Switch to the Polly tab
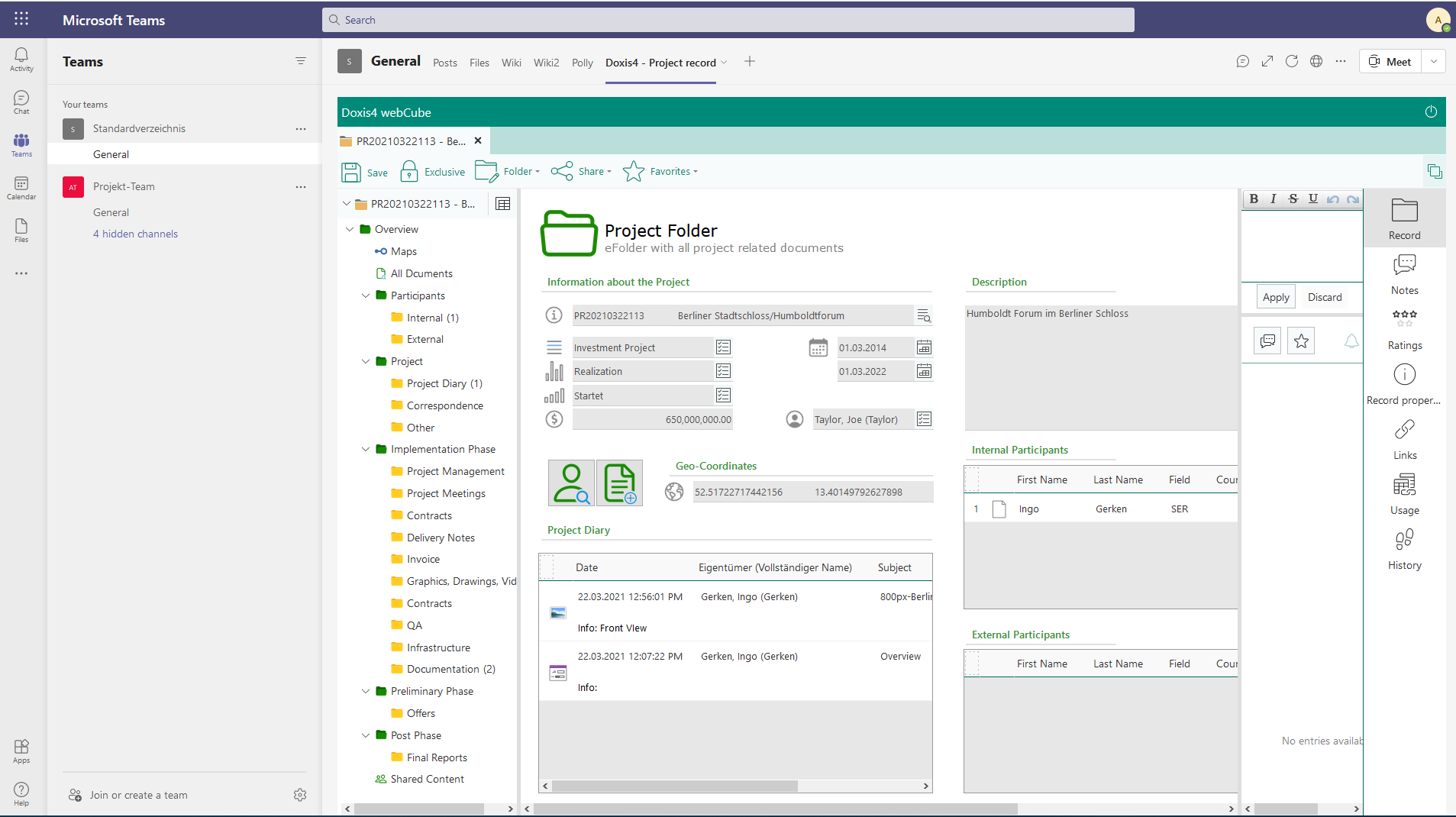This screenshot has width=1456, height=817. 583,63
